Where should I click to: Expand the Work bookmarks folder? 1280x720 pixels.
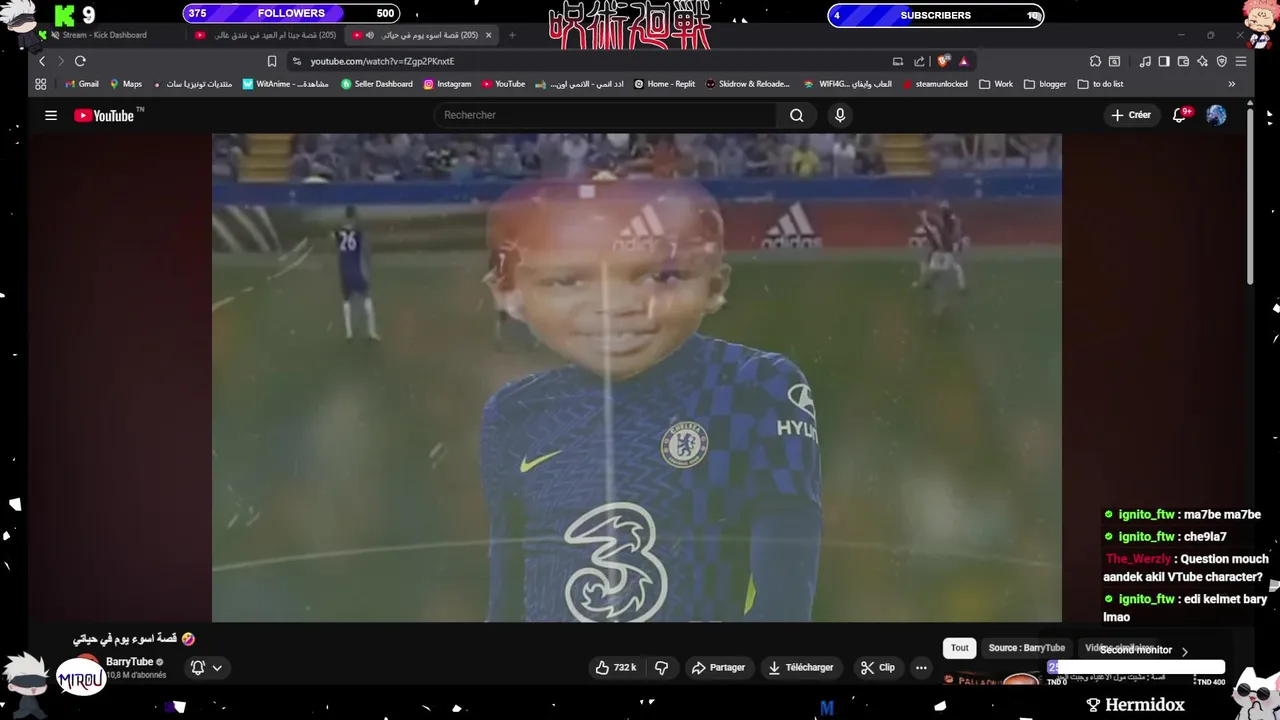(x=996, y=84)
